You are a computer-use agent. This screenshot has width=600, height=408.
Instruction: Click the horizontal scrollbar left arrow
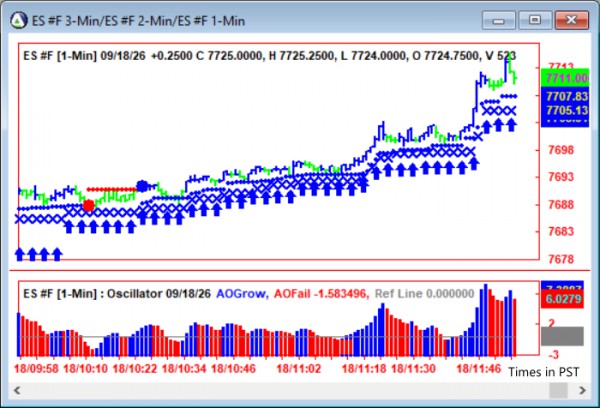[x=17, y=390]
